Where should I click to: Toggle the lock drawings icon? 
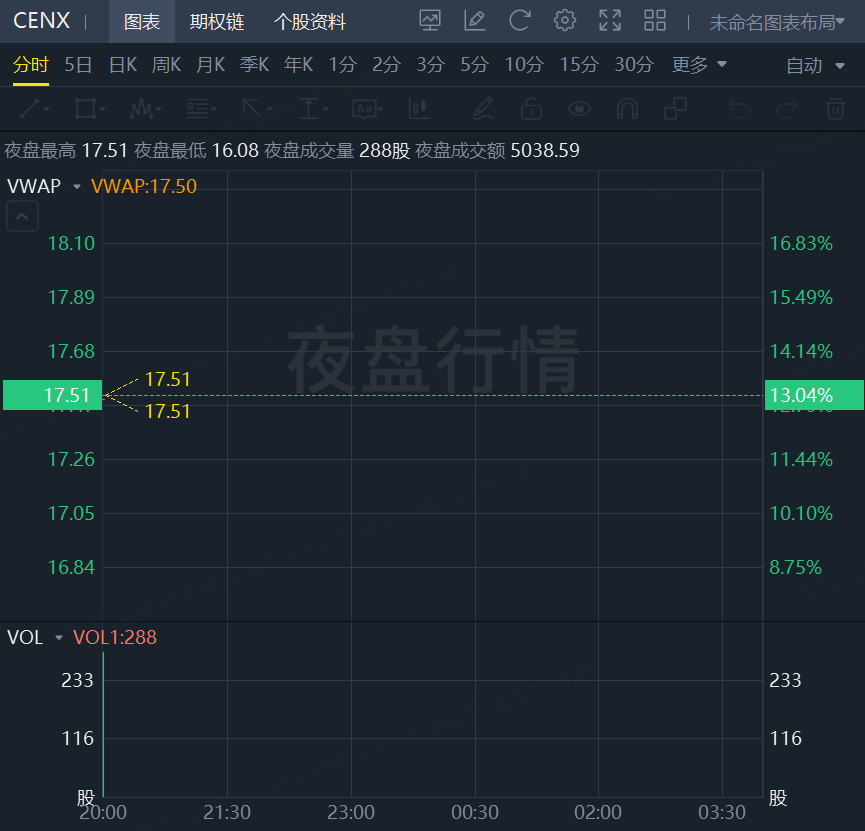click(x=531, y=109)
